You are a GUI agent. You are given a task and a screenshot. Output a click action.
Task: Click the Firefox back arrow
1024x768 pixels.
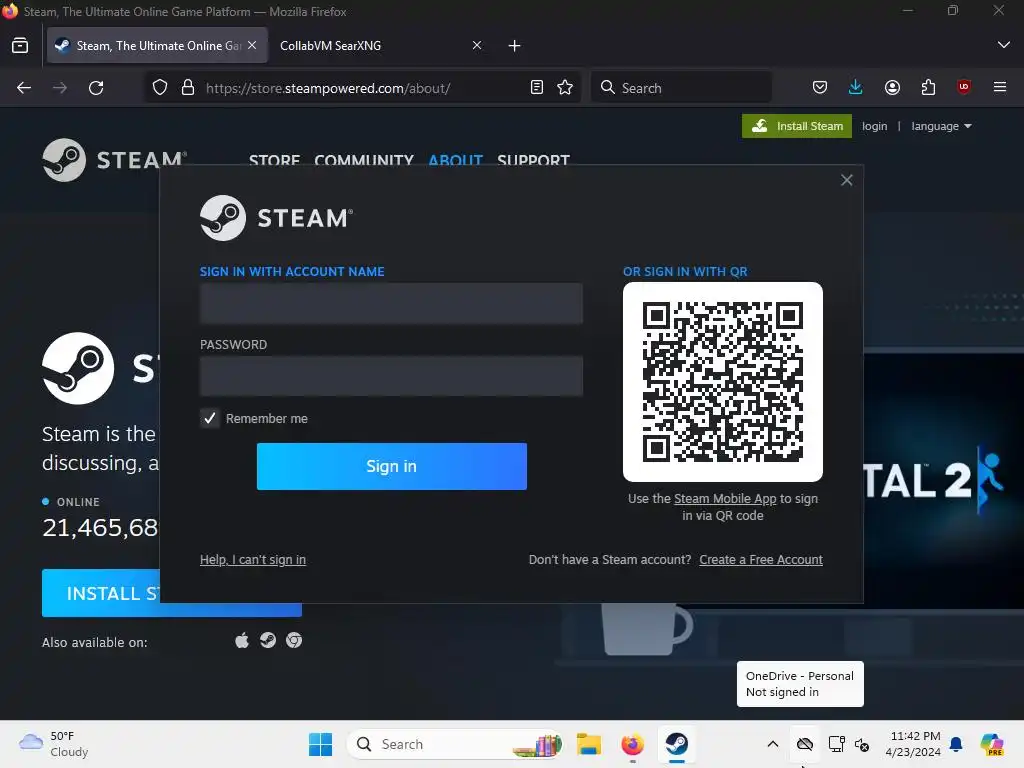point(24,88)
